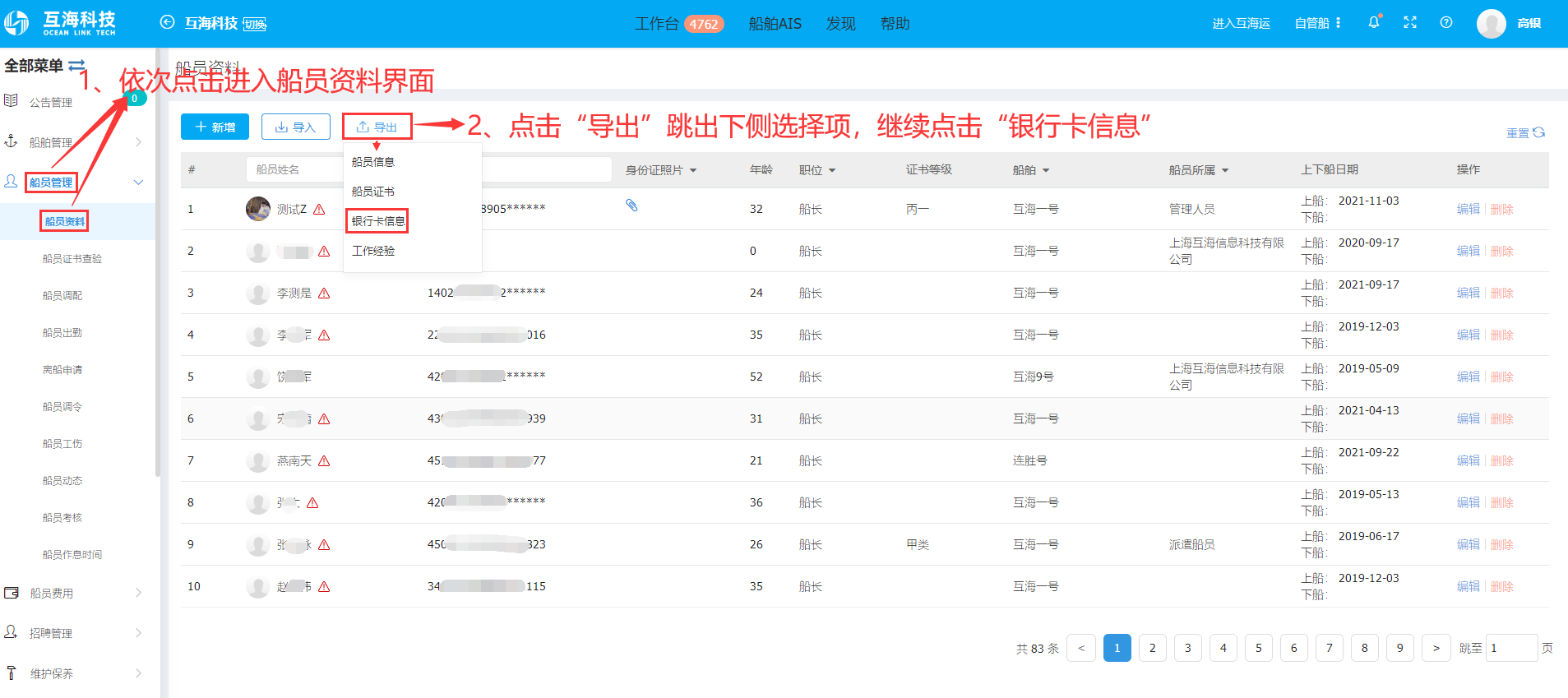The width and height of the screenshot is (1568, 698).
Task: Click 删除 for row 7 燕南天
Action: pyautogui.click(x=1501, y=460)
